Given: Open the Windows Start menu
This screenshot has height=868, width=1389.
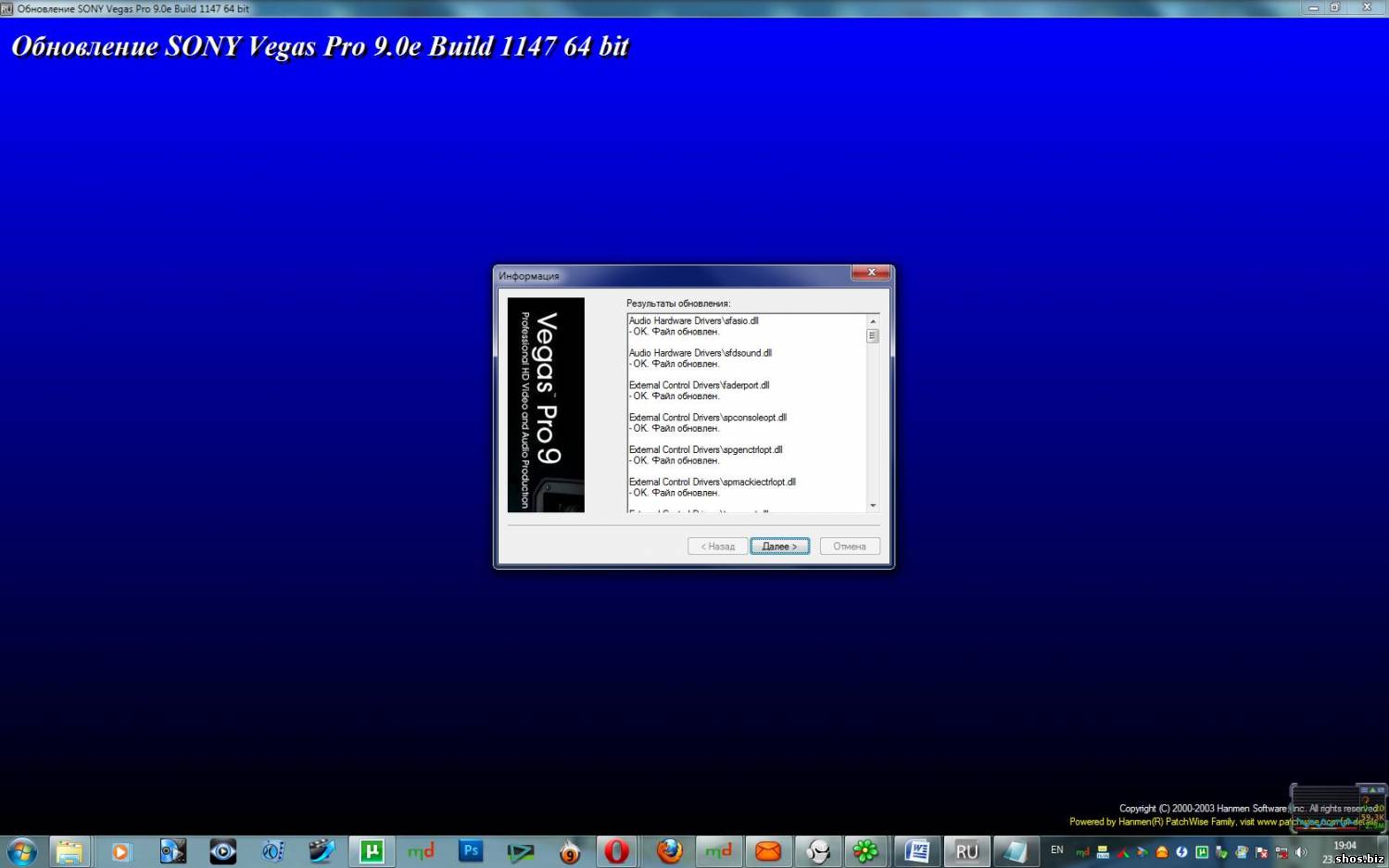Looking at the screenshot, I should (x=21, y=851).
